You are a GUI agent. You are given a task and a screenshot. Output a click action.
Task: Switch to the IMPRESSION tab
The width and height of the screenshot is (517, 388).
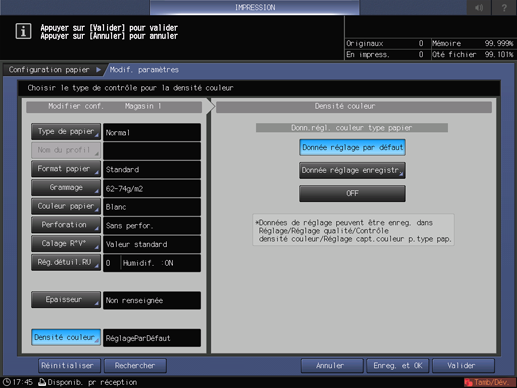[x=255, y=7]
